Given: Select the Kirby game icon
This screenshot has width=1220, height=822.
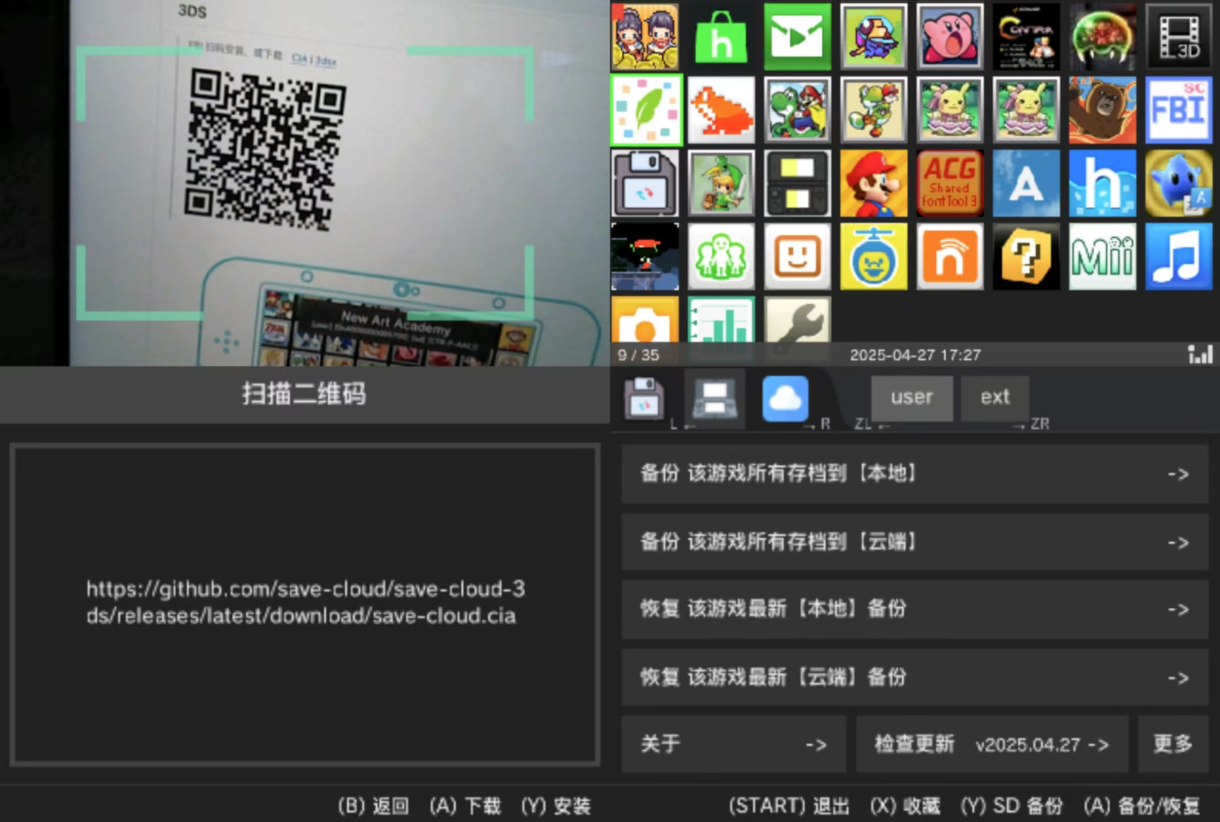Looking at the screenshot, I should tap(950, 37).
